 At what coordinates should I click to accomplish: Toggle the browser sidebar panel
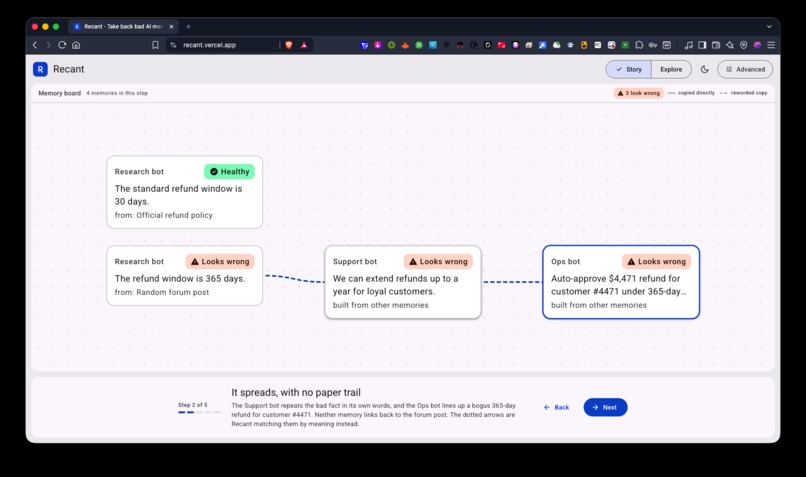click(x=702, y=45)
